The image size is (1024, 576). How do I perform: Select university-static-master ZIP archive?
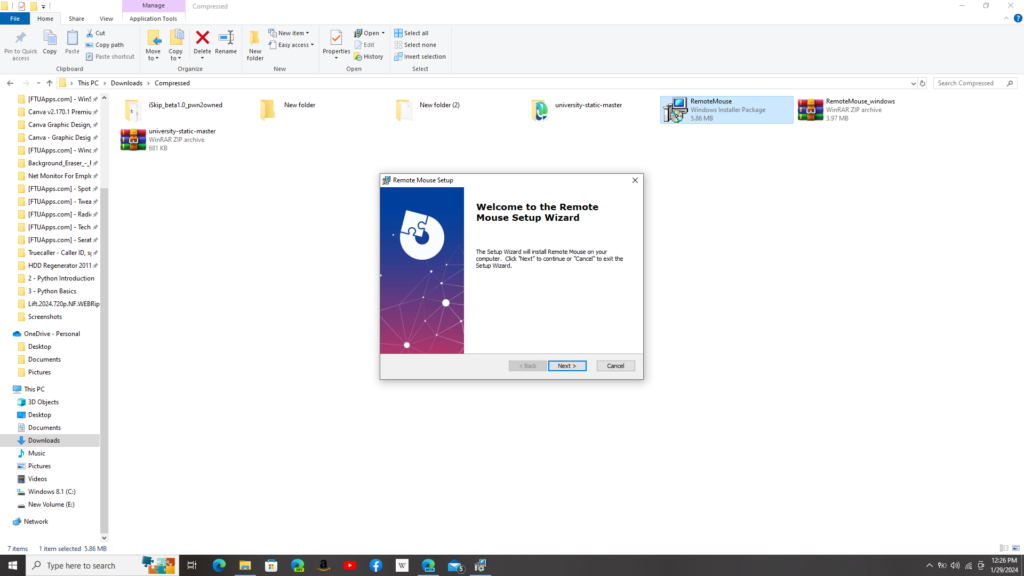[182, 139]
